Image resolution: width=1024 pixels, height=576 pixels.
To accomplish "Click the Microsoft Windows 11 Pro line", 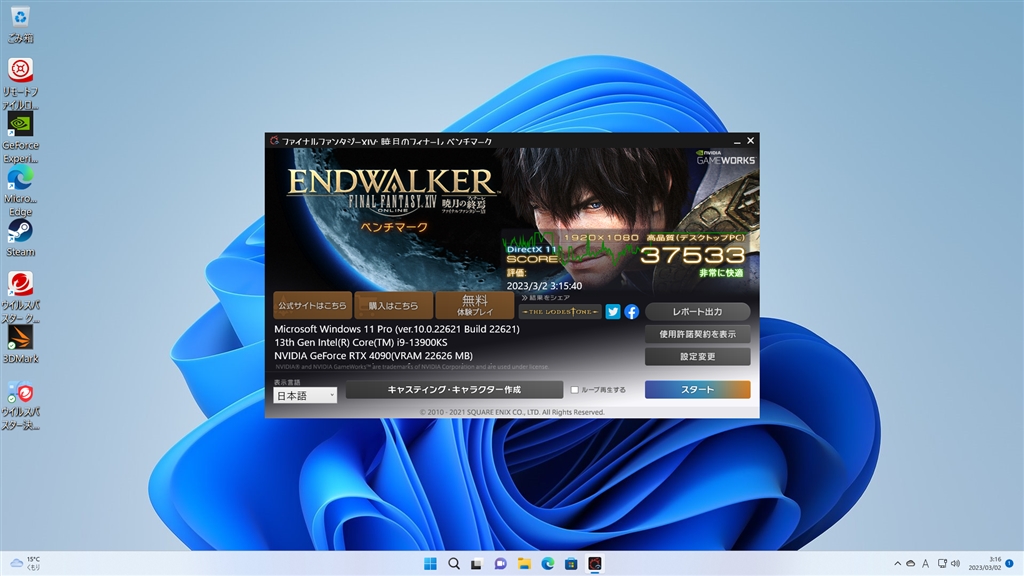I will click(x=396, y=329).
